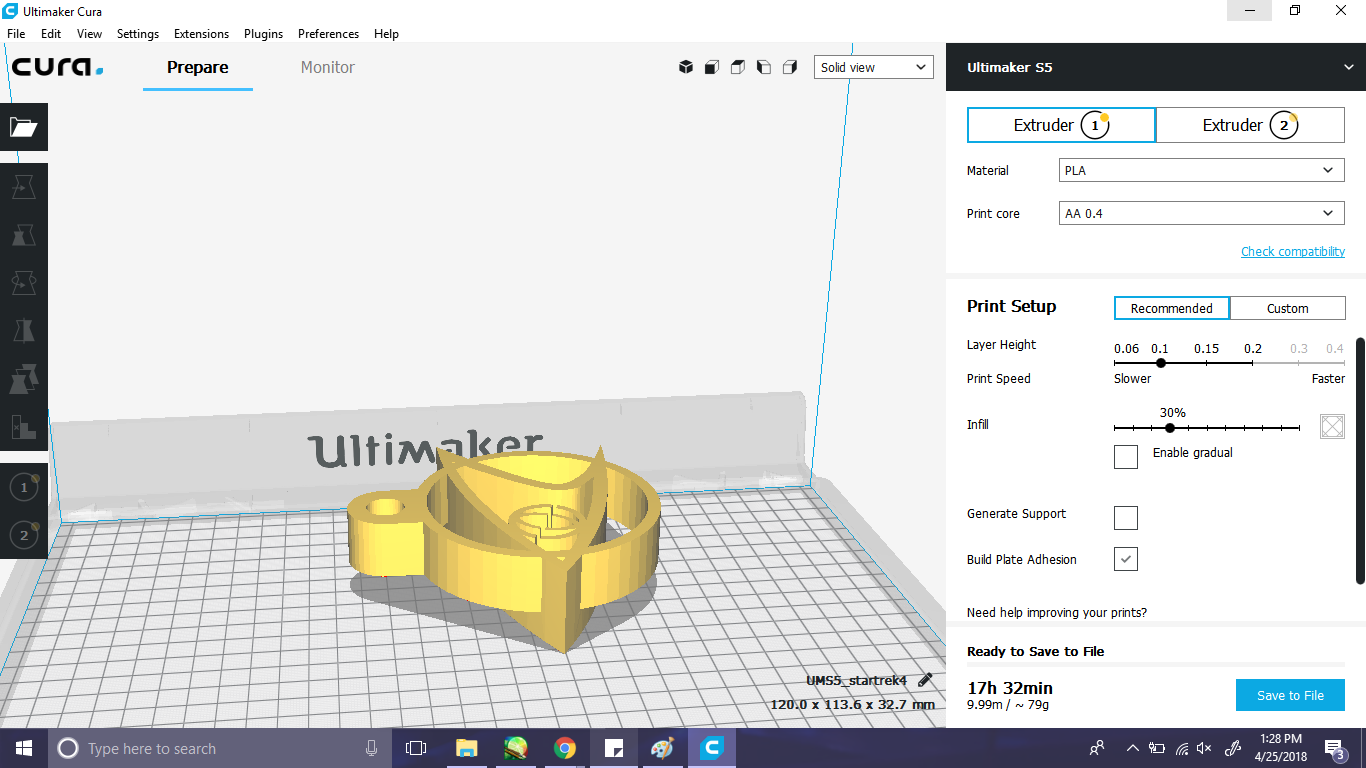Click the Infill percentage slider handle
1366x768 pixels.
tap(1170, 428)
